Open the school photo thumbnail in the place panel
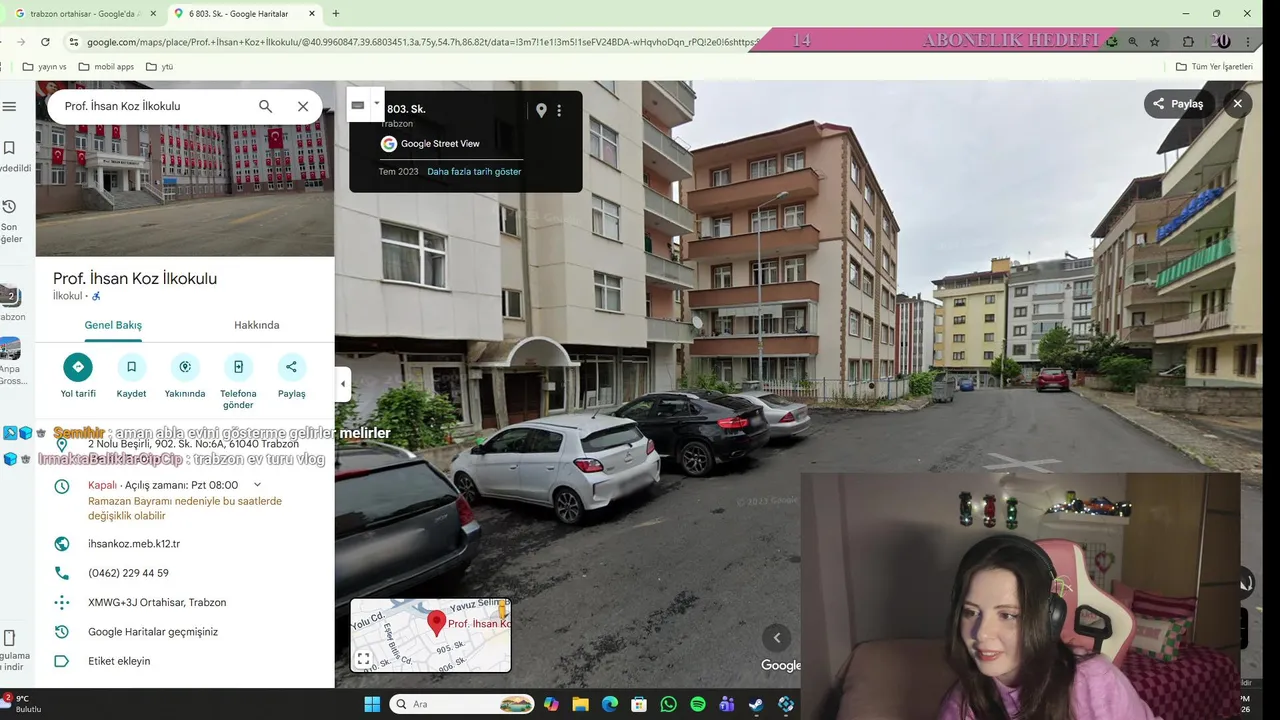 click(185, 169)
